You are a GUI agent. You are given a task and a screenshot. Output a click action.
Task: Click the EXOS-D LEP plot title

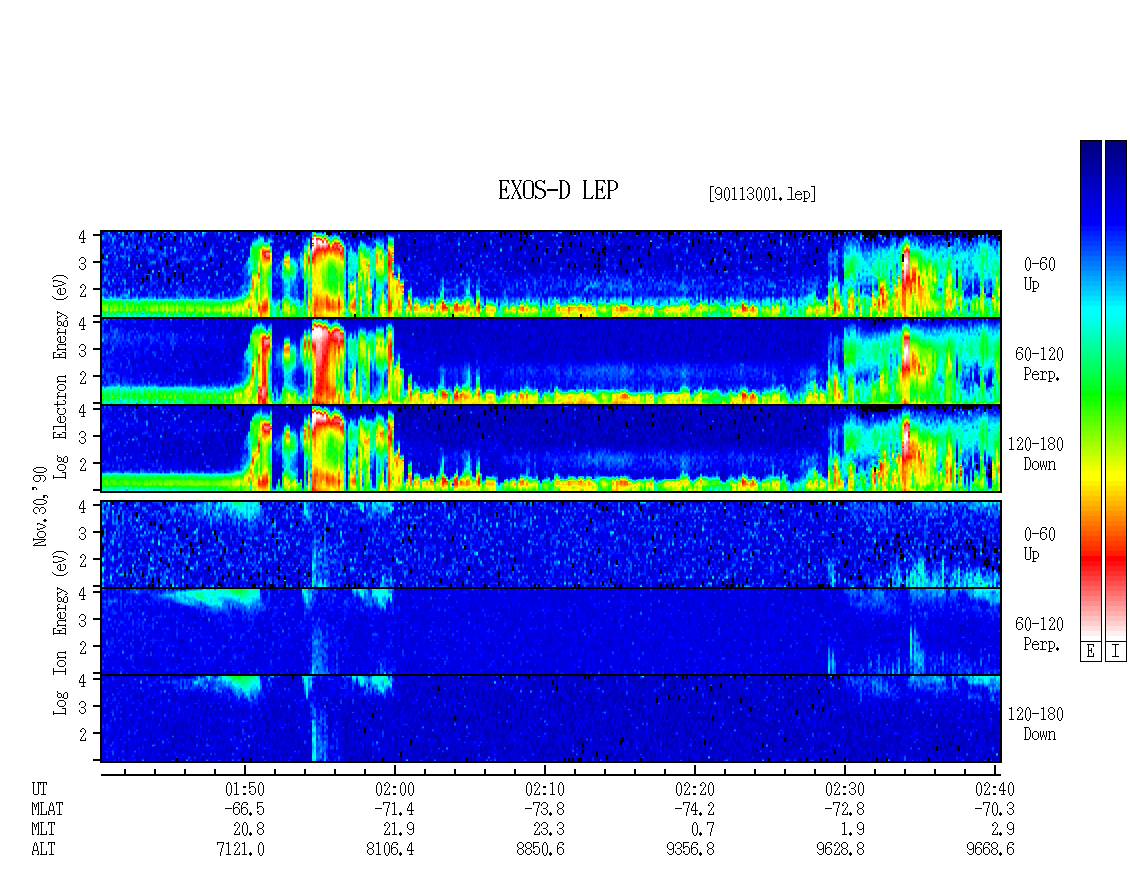pyautogui.click(x=558, y=190)
